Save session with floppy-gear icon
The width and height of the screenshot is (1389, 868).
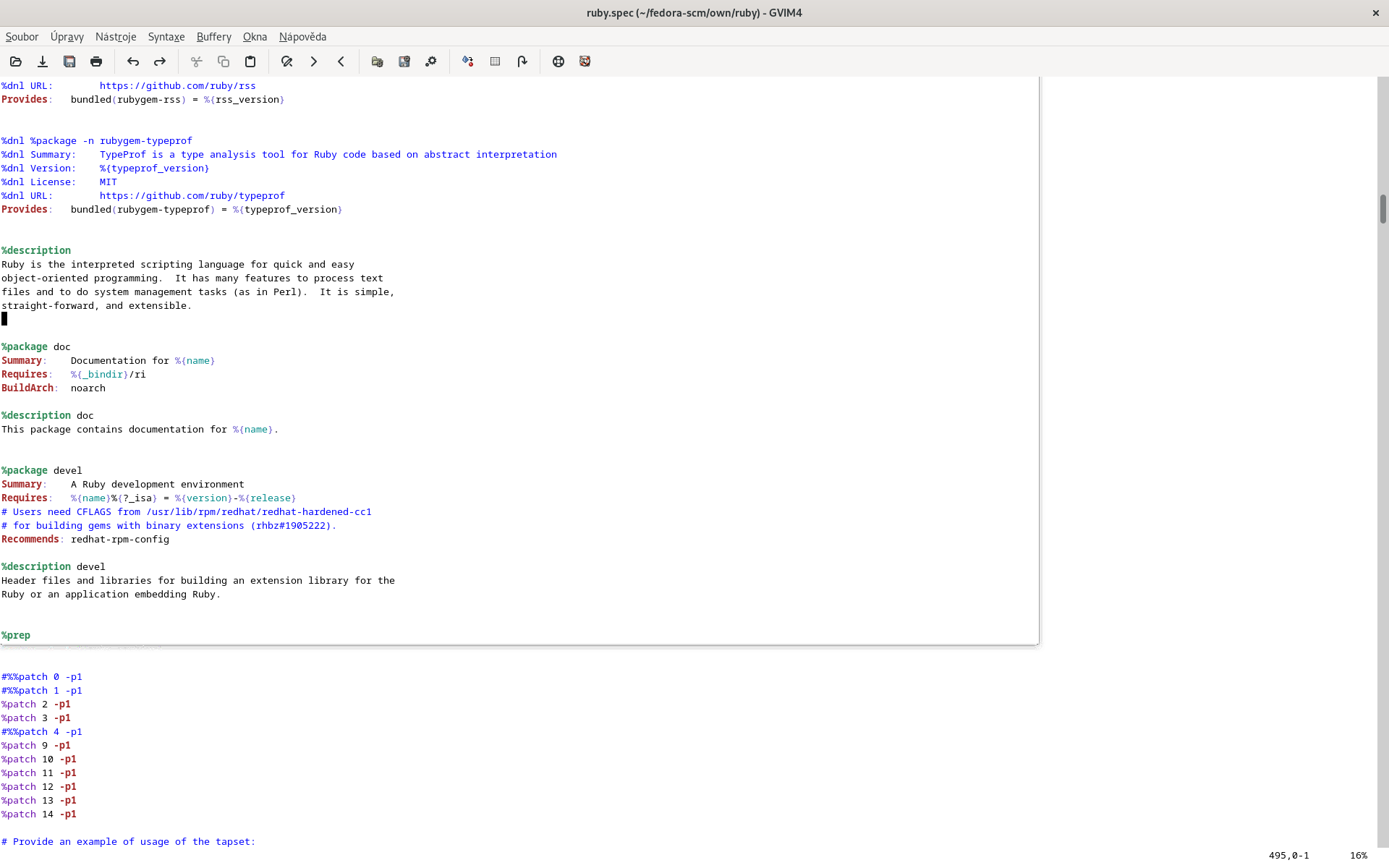pyautogui.click(x=404, y=61)
